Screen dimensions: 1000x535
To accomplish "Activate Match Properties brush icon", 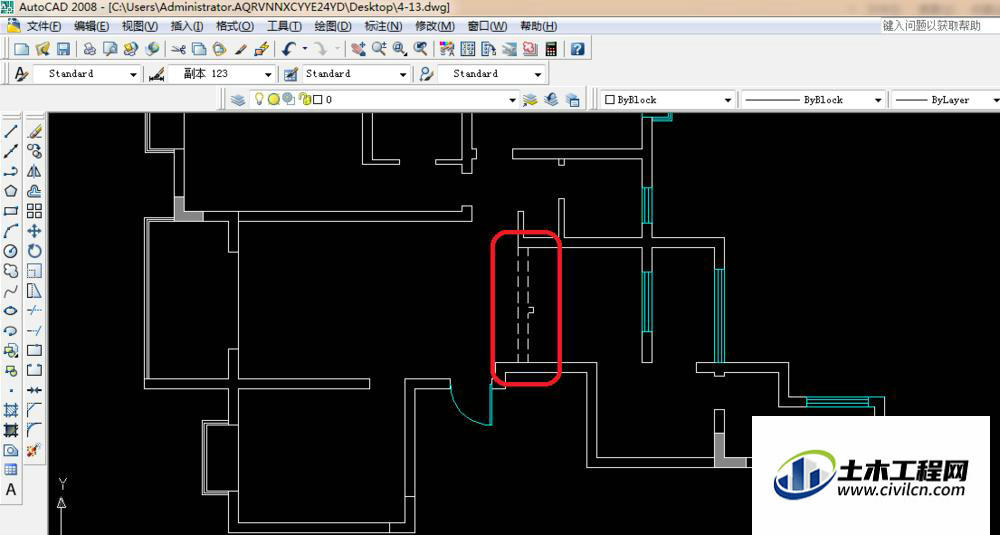I will click(240, 48).
